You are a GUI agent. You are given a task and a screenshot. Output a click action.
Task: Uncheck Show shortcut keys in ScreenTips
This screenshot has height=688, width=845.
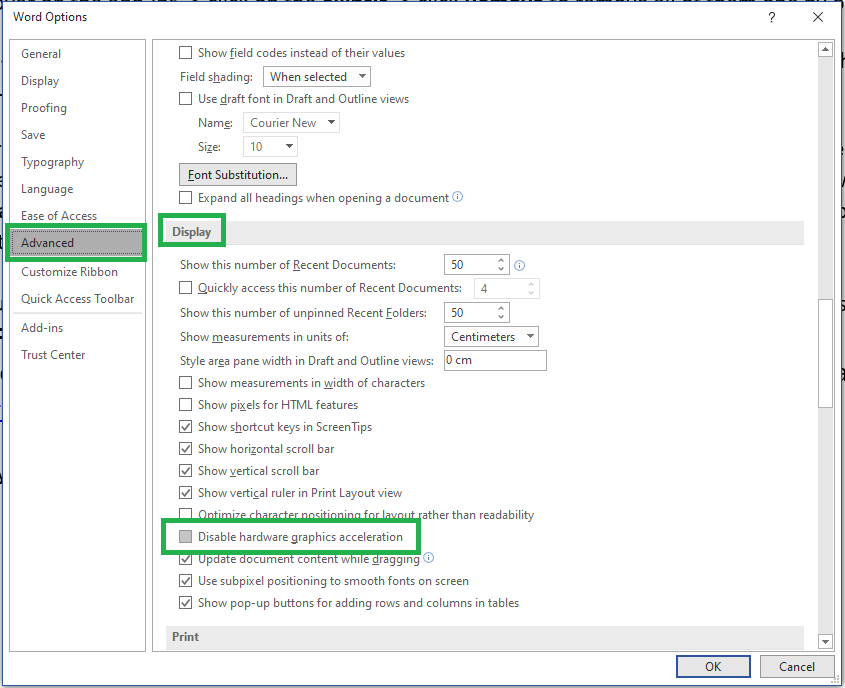(x=185, y=427)
